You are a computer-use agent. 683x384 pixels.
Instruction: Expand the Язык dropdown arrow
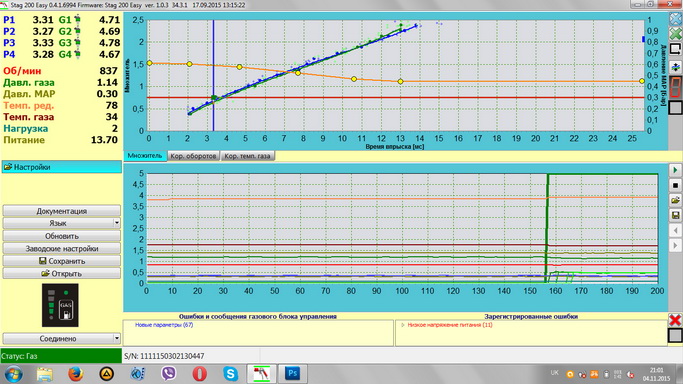[117, 223]
